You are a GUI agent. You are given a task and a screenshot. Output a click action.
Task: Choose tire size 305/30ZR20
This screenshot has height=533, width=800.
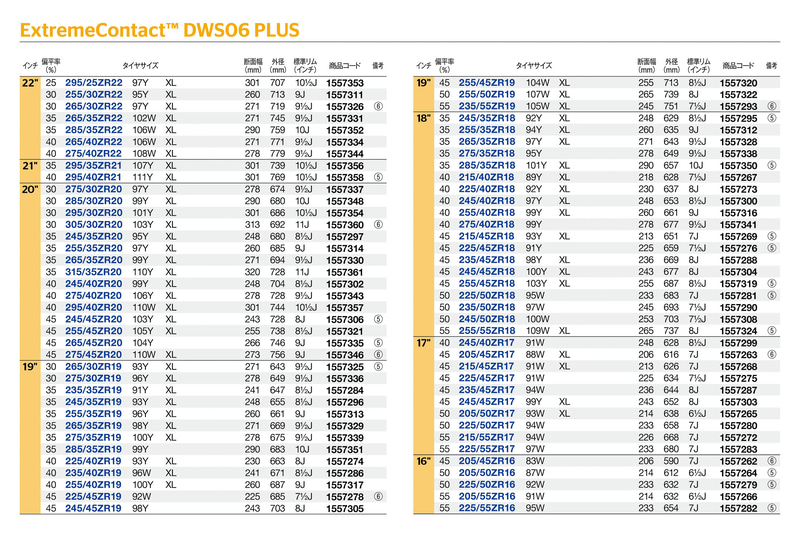coord(94,224)
